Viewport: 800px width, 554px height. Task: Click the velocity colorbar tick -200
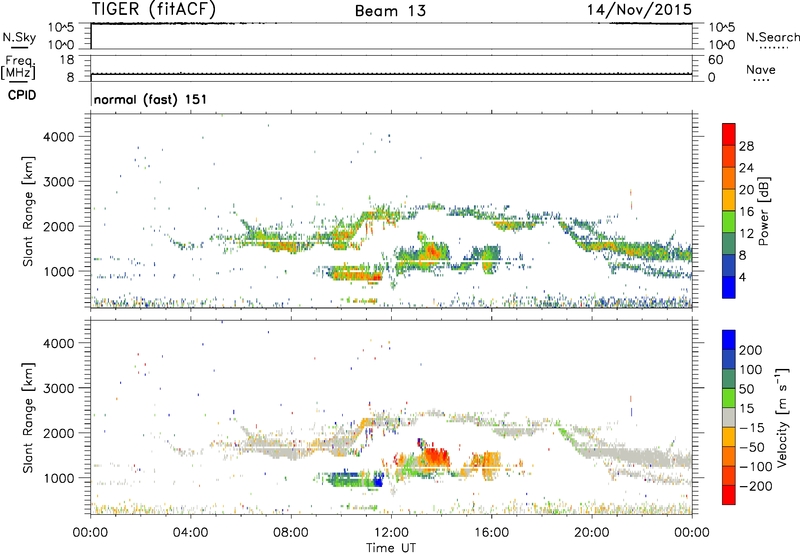pos(755,486)
